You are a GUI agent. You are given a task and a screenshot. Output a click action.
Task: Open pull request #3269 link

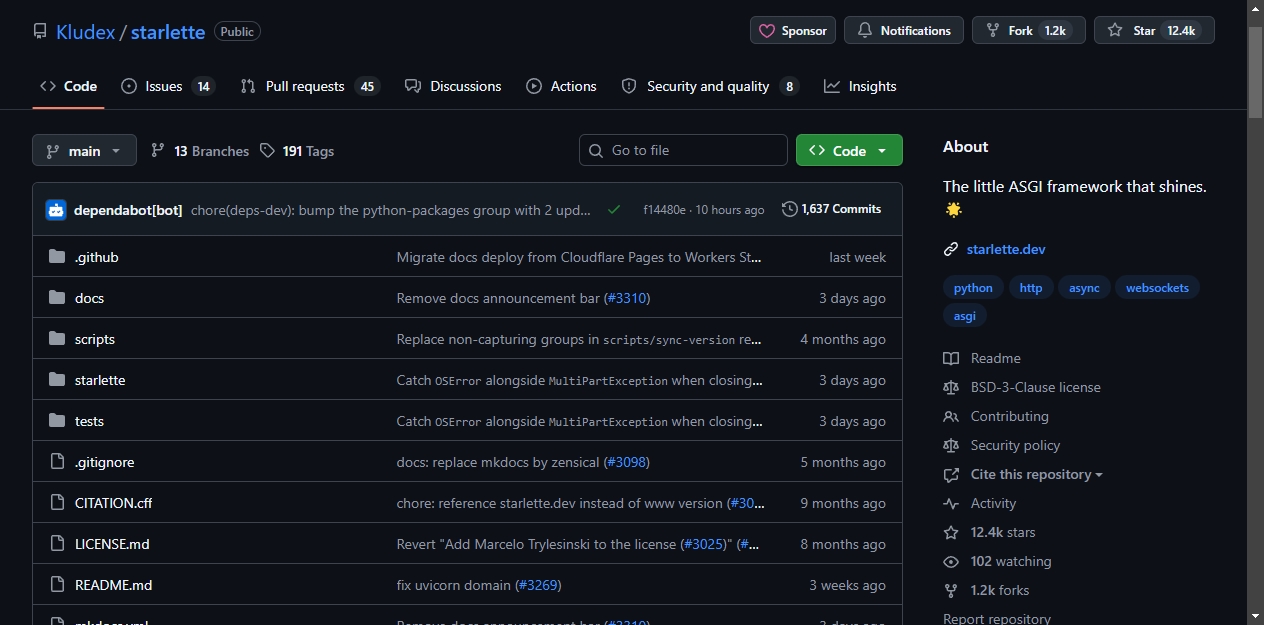pos(538,585)
